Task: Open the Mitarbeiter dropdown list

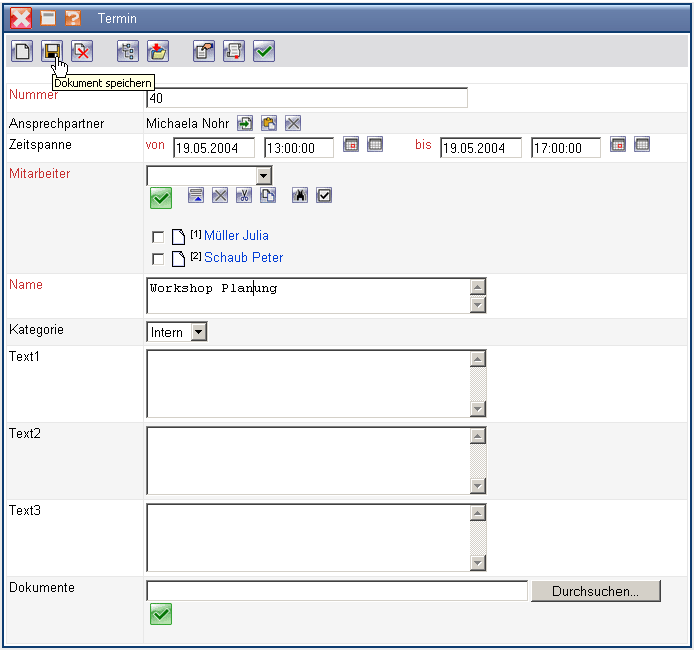Action: (x=264, y=176)
